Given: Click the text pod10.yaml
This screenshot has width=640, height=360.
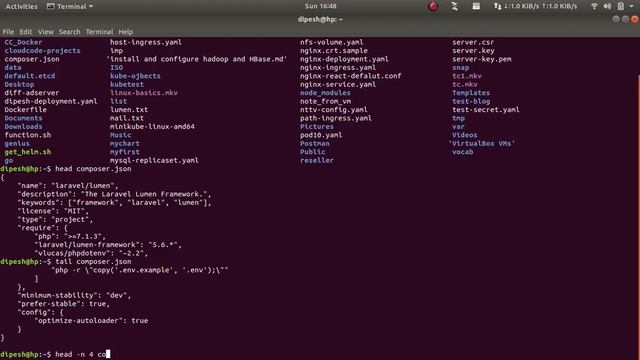Looking at the screenshot, I should [x=321, y=135].
